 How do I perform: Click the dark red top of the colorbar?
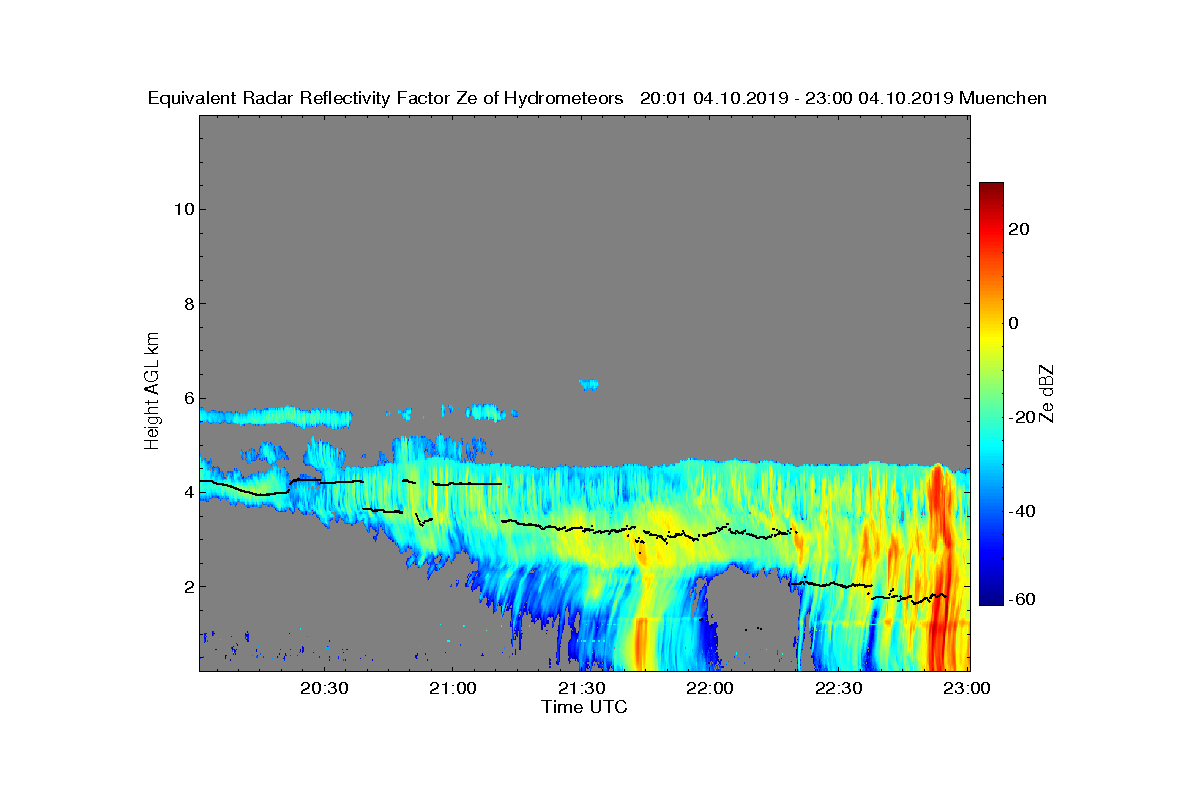[991, 190]
